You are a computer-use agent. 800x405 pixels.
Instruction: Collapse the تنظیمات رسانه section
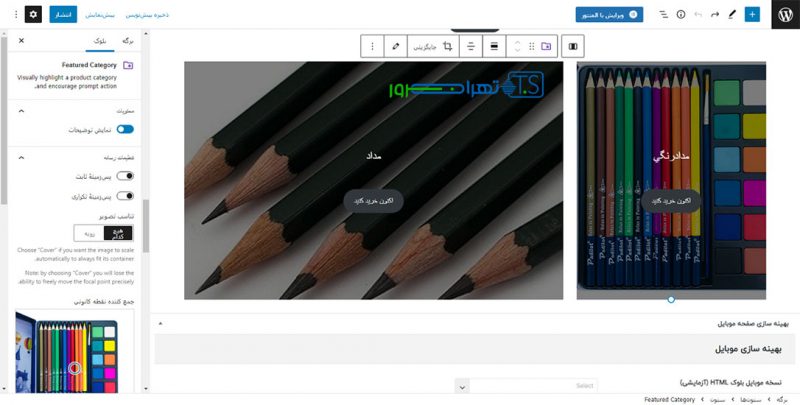(x=22, y=157)
